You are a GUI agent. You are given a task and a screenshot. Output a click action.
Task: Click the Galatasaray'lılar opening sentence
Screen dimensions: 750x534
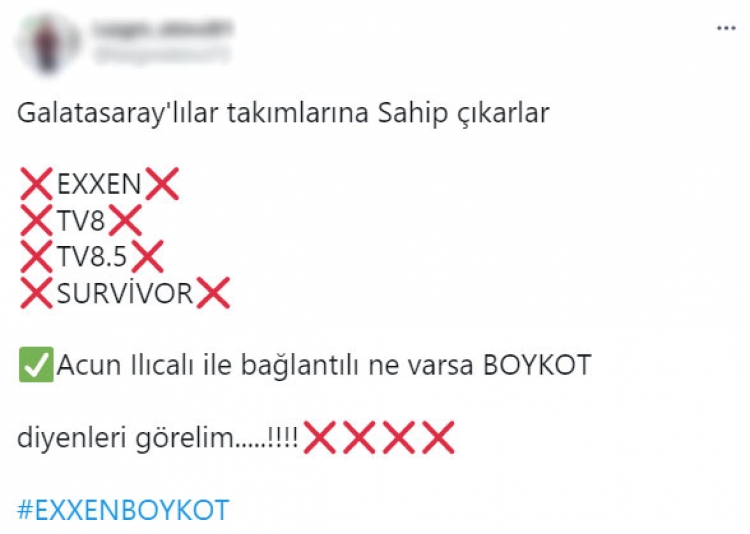283,114
